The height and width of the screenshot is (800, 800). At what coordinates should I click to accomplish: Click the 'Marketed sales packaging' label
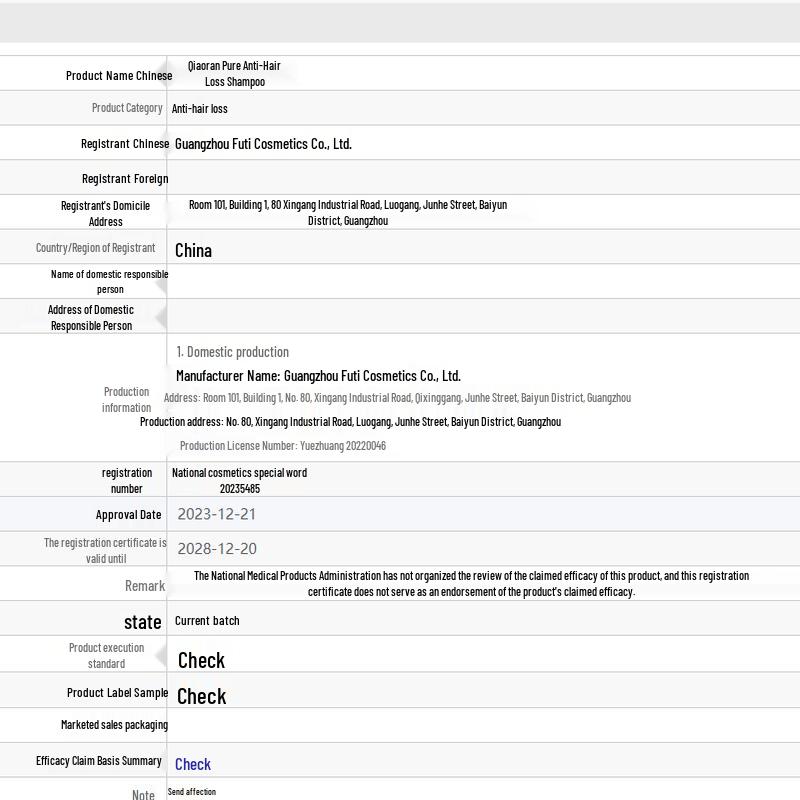114,725
